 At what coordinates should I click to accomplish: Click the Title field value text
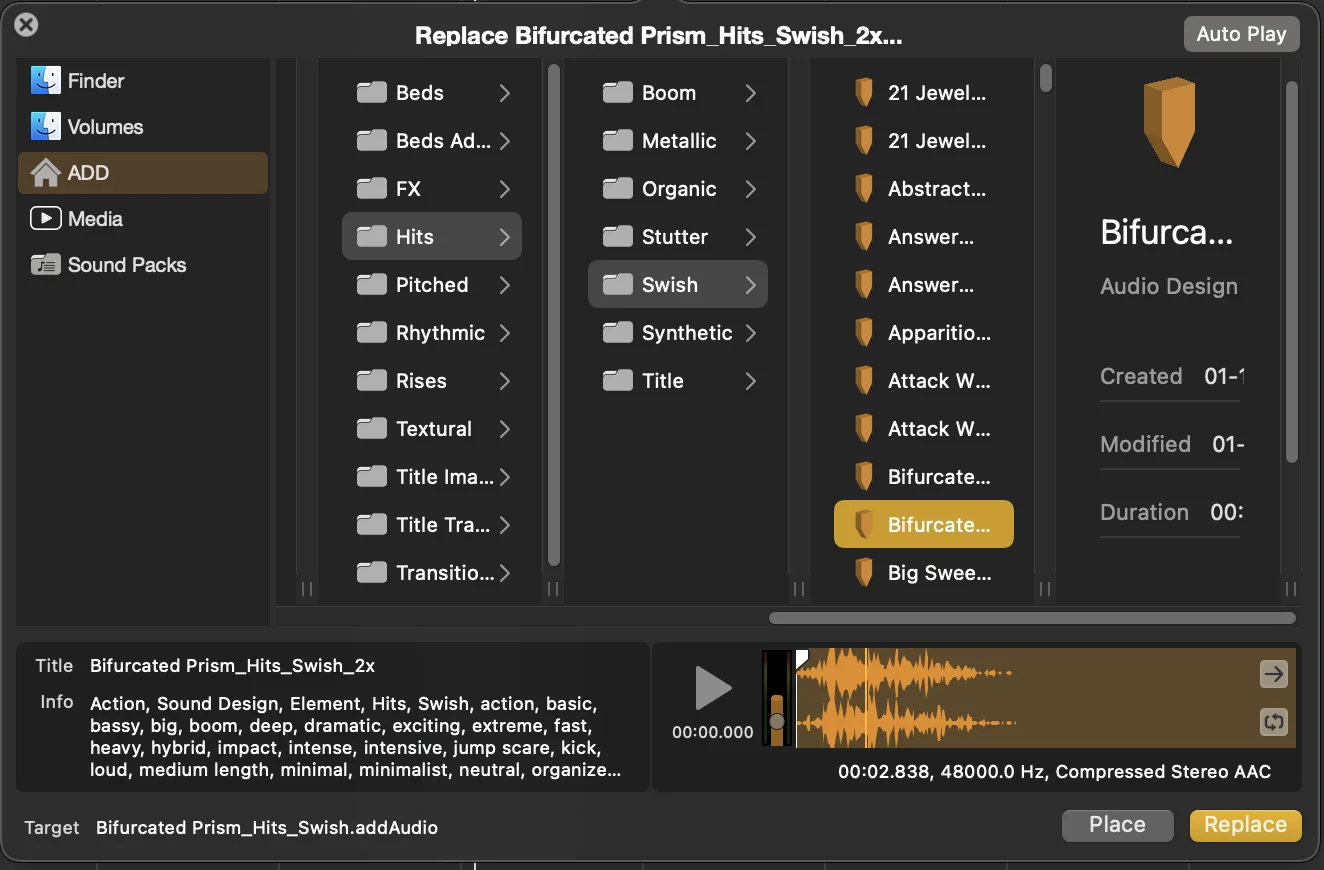click(x=232, y=666)
